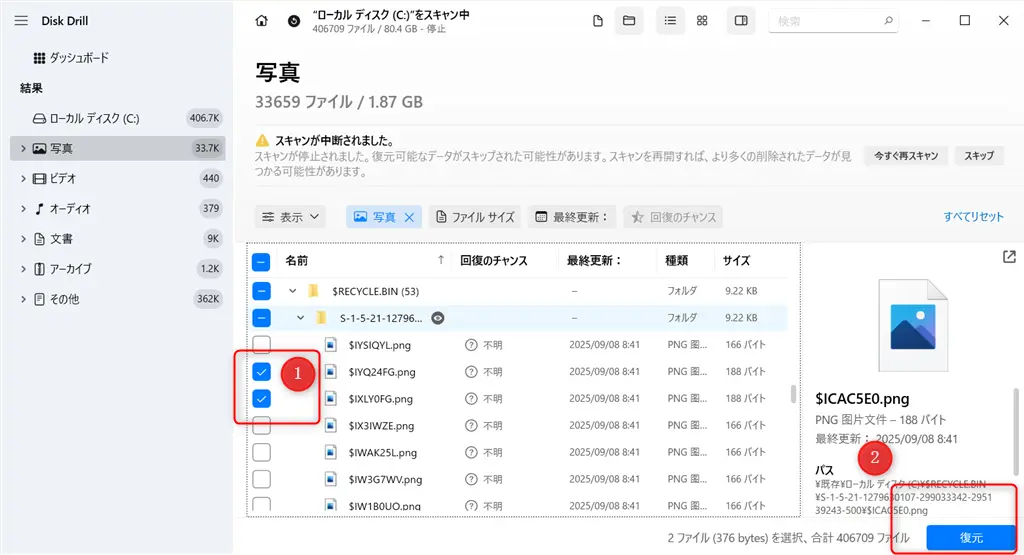Collapse the S-1-5-21-12796... folder

(300, 318)
